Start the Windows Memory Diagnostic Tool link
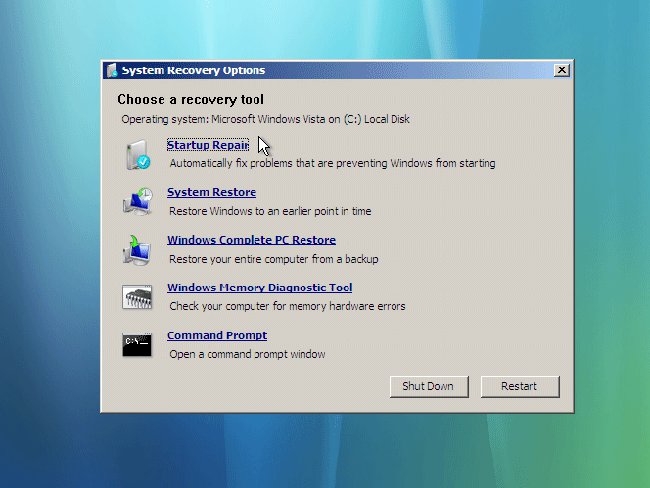The image size is (650, 488). (x=260, y=287)
